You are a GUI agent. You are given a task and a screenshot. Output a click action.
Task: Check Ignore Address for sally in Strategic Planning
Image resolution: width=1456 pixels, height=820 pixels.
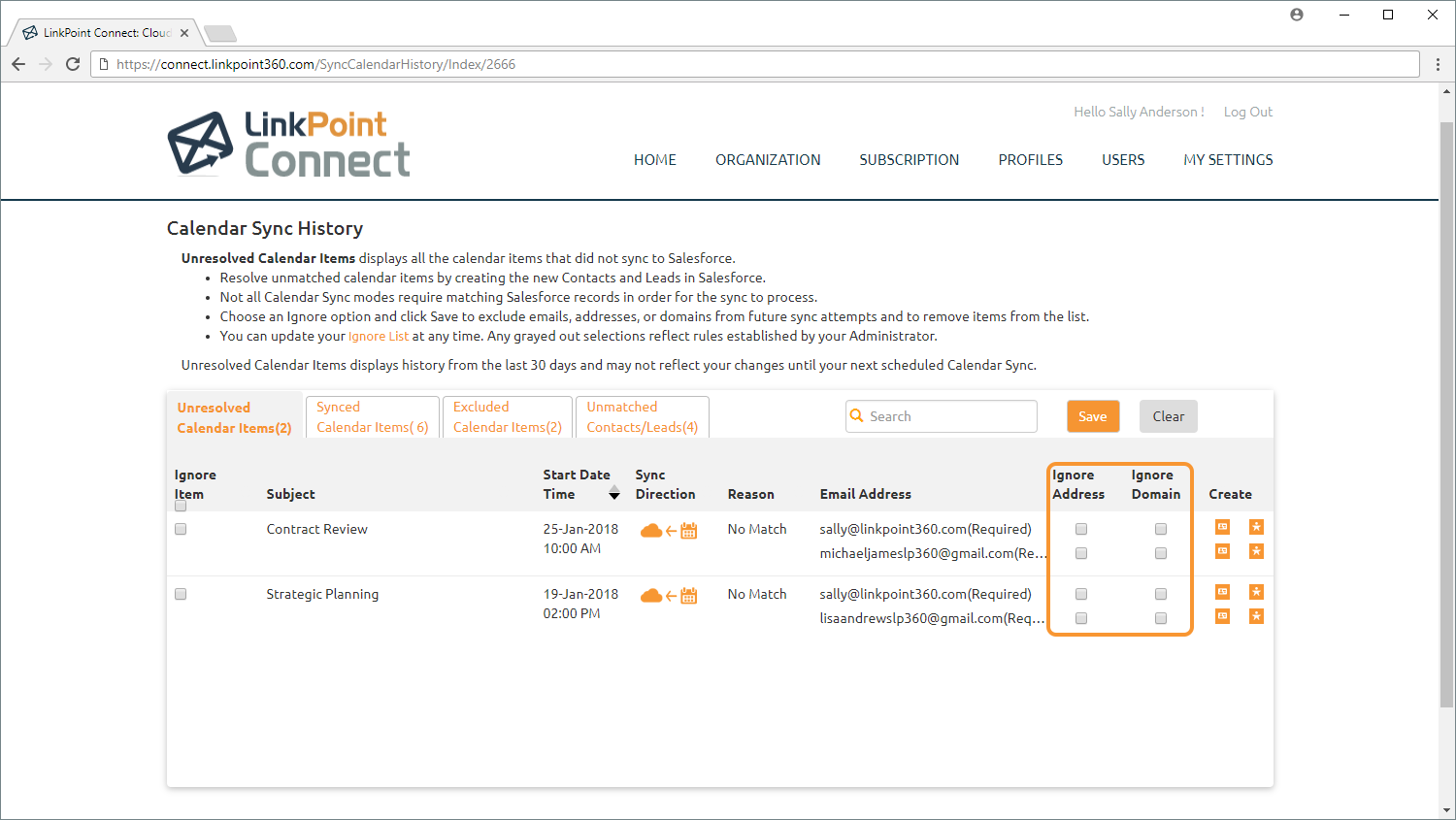pos(1081,594)
